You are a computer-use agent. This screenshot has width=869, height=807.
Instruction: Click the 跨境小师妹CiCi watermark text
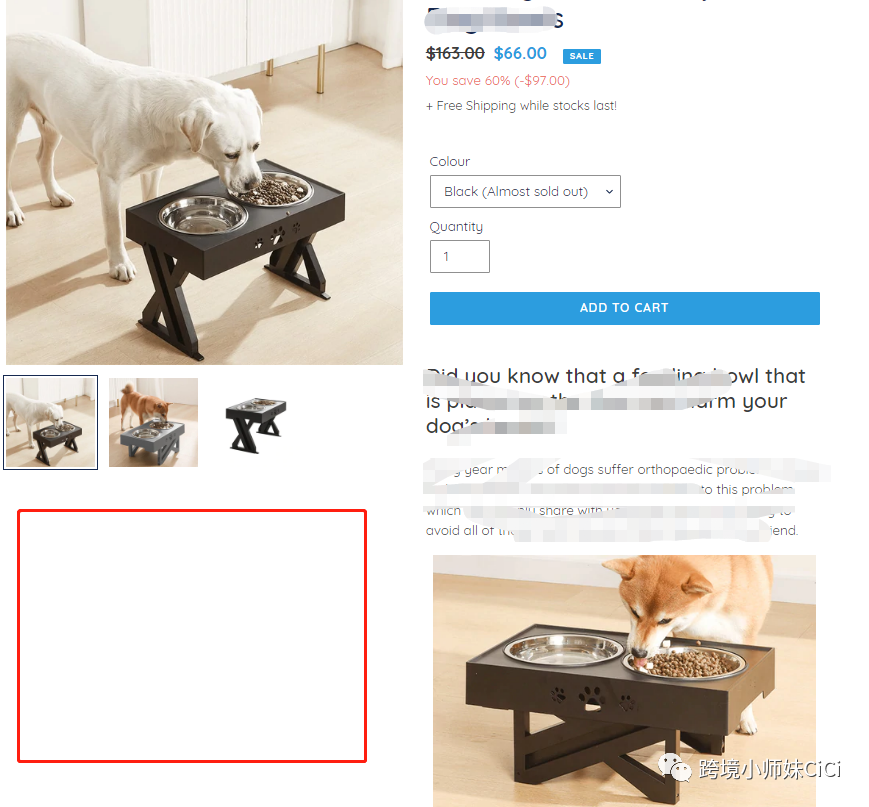coord(770,769)
